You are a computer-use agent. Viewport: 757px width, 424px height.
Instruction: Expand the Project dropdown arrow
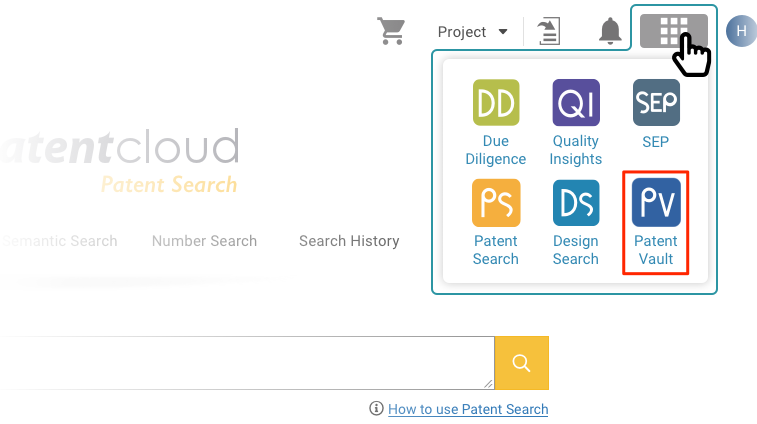[503, 32]
